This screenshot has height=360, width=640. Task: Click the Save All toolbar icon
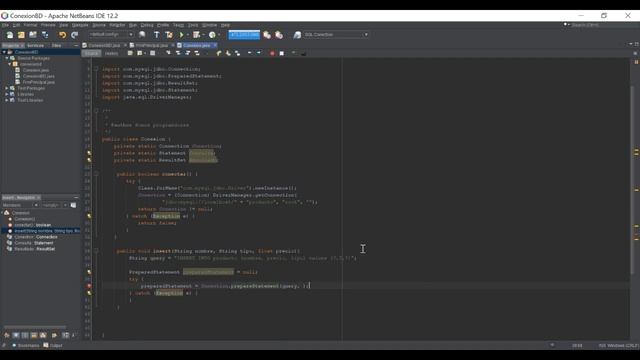click(45, 35)
